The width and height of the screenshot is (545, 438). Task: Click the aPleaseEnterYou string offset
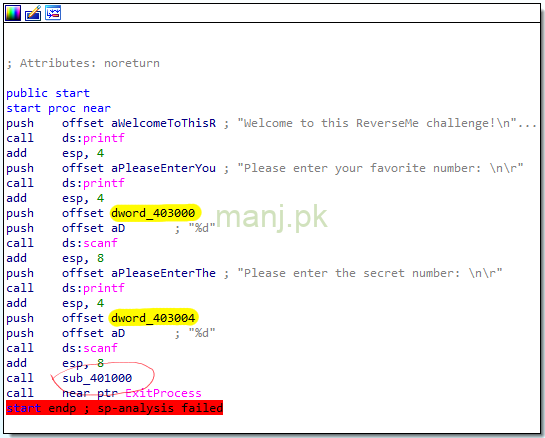click(x=163, y=168)
